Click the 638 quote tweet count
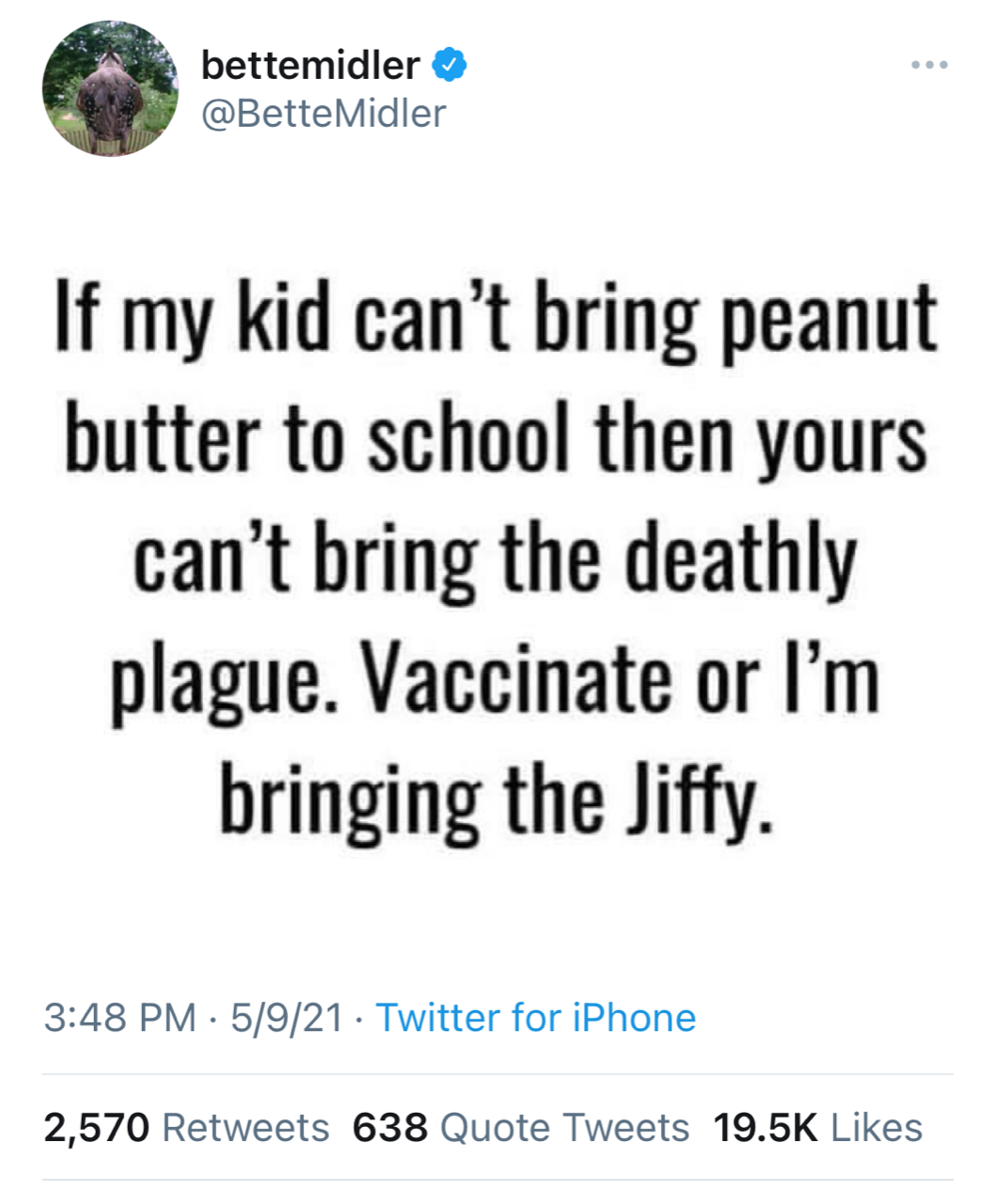The image size is (996, 1204). pos(389,1127)
